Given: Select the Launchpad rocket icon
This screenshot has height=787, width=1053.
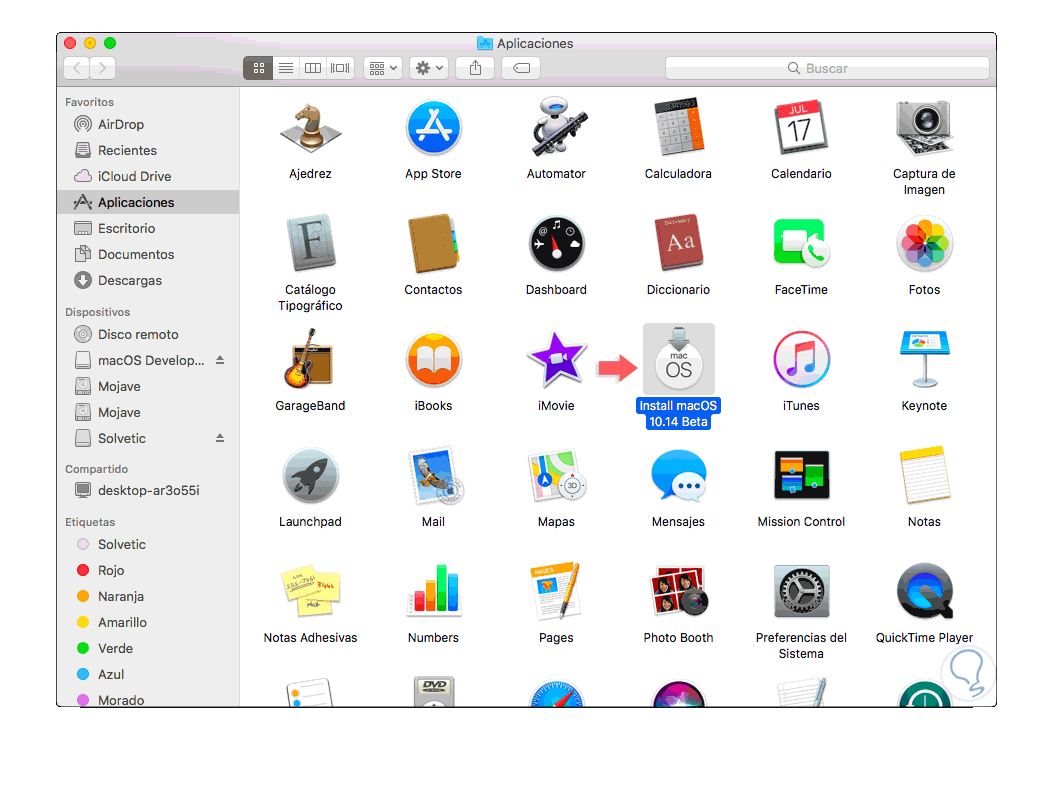Looking at the screenshot, I should pyautogui.click(x=310, y=475).
